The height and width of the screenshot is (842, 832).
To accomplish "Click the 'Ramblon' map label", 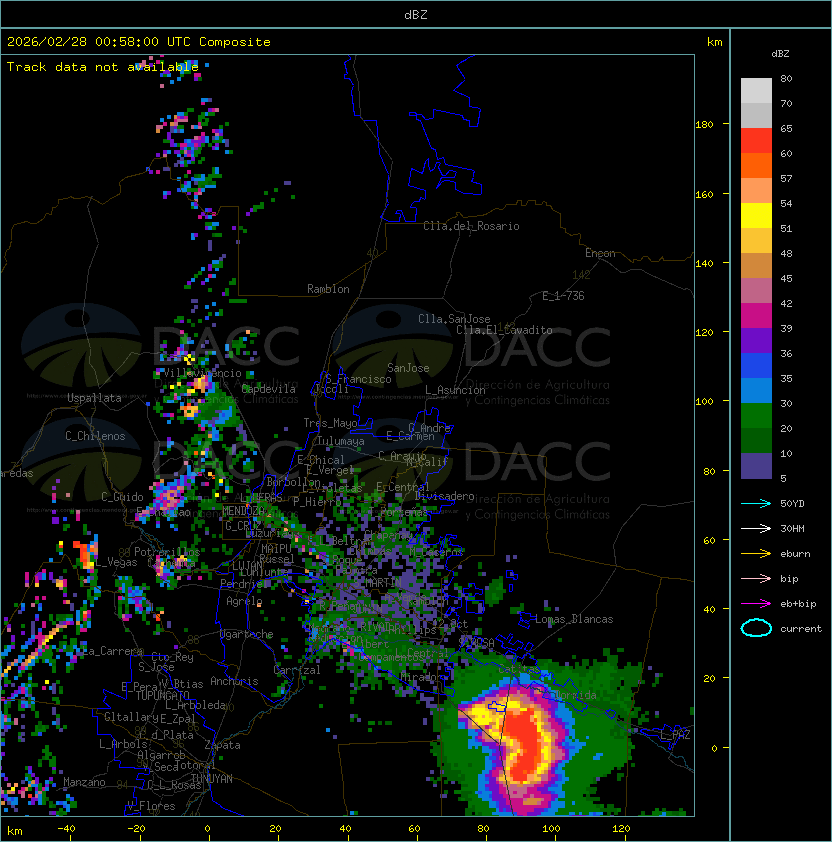I will click(x=328, y=289).
